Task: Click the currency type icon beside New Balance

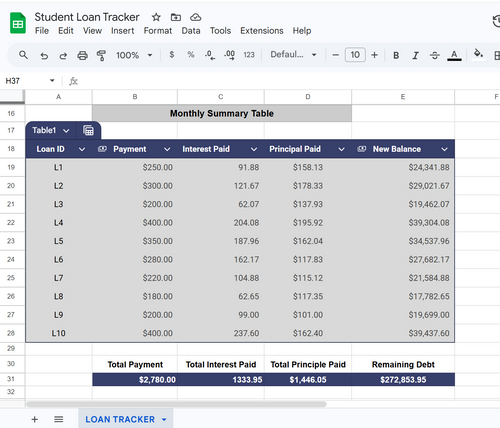Action: 362,149
